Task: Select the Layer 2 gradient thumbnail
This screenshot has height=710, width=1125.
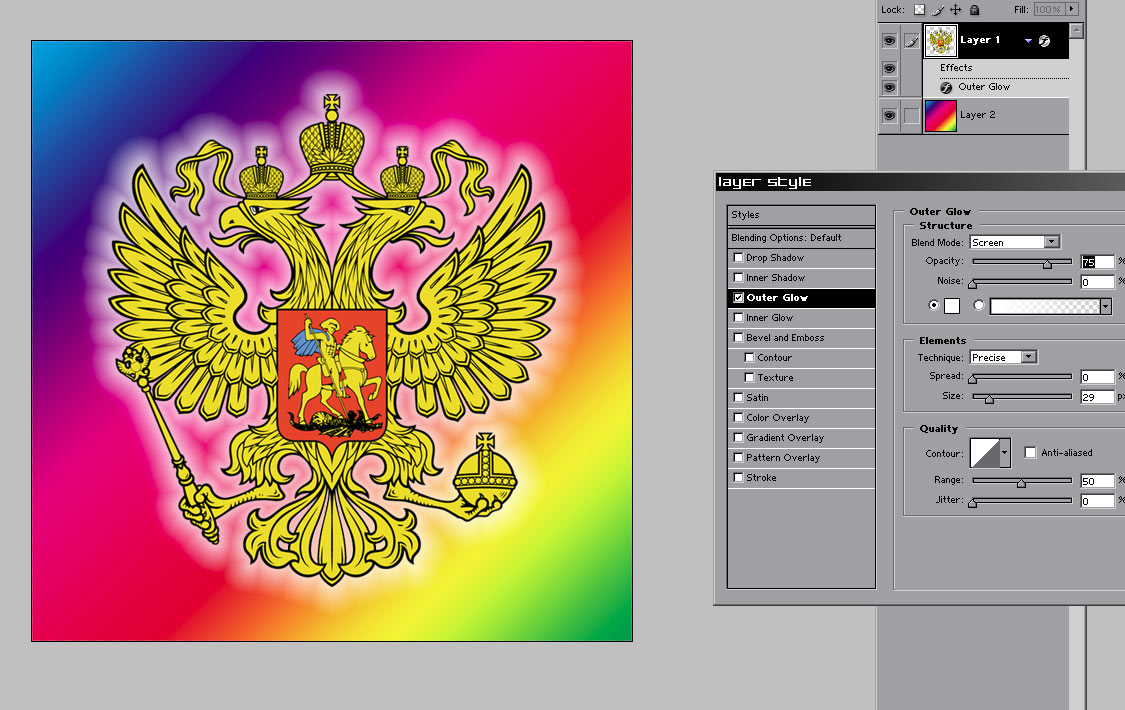Action: (941, 115)
